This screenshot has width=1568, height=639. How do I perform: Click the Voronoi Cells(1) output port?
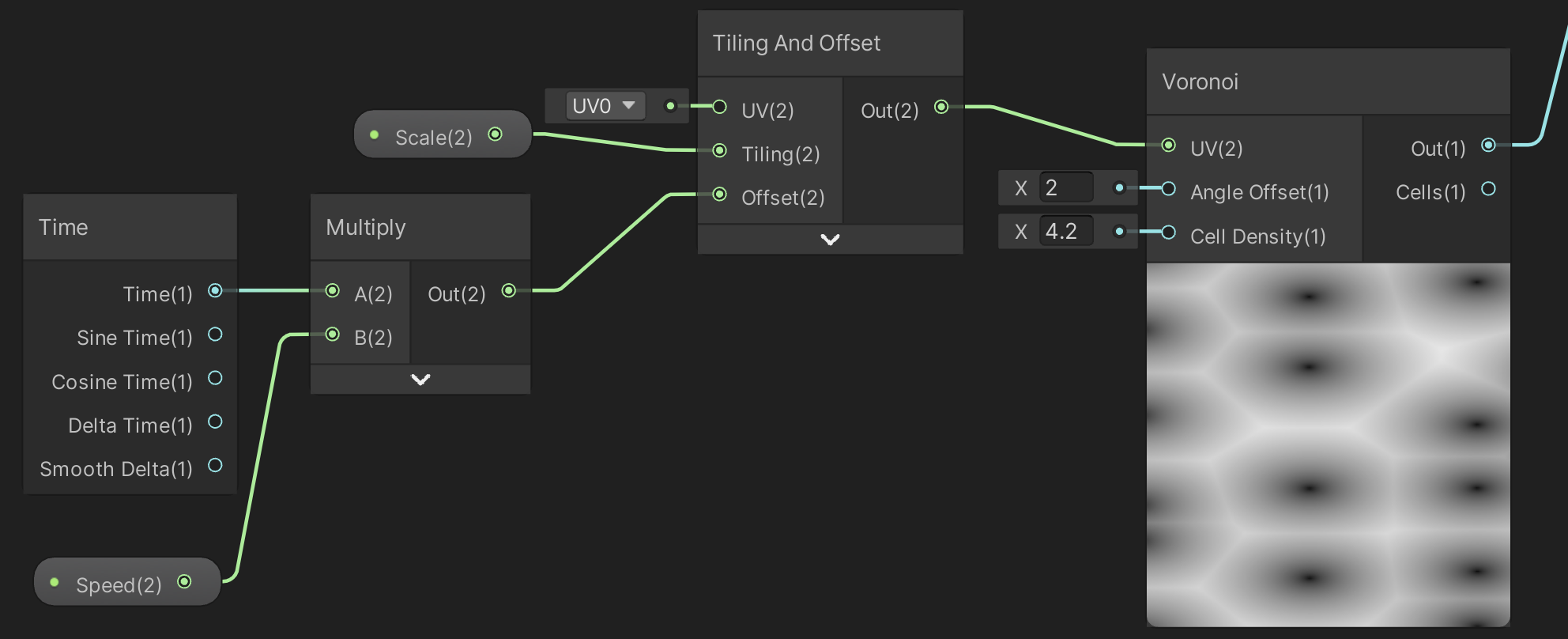click(1488, 189)
